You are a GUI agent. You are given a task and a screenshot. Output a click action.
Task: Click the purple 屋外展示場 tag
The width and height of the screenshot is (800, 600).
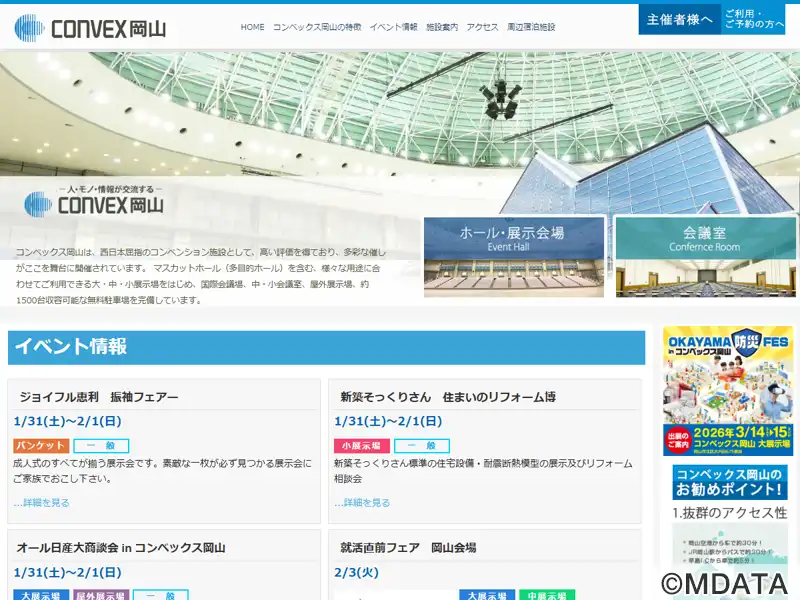point(101,595)
